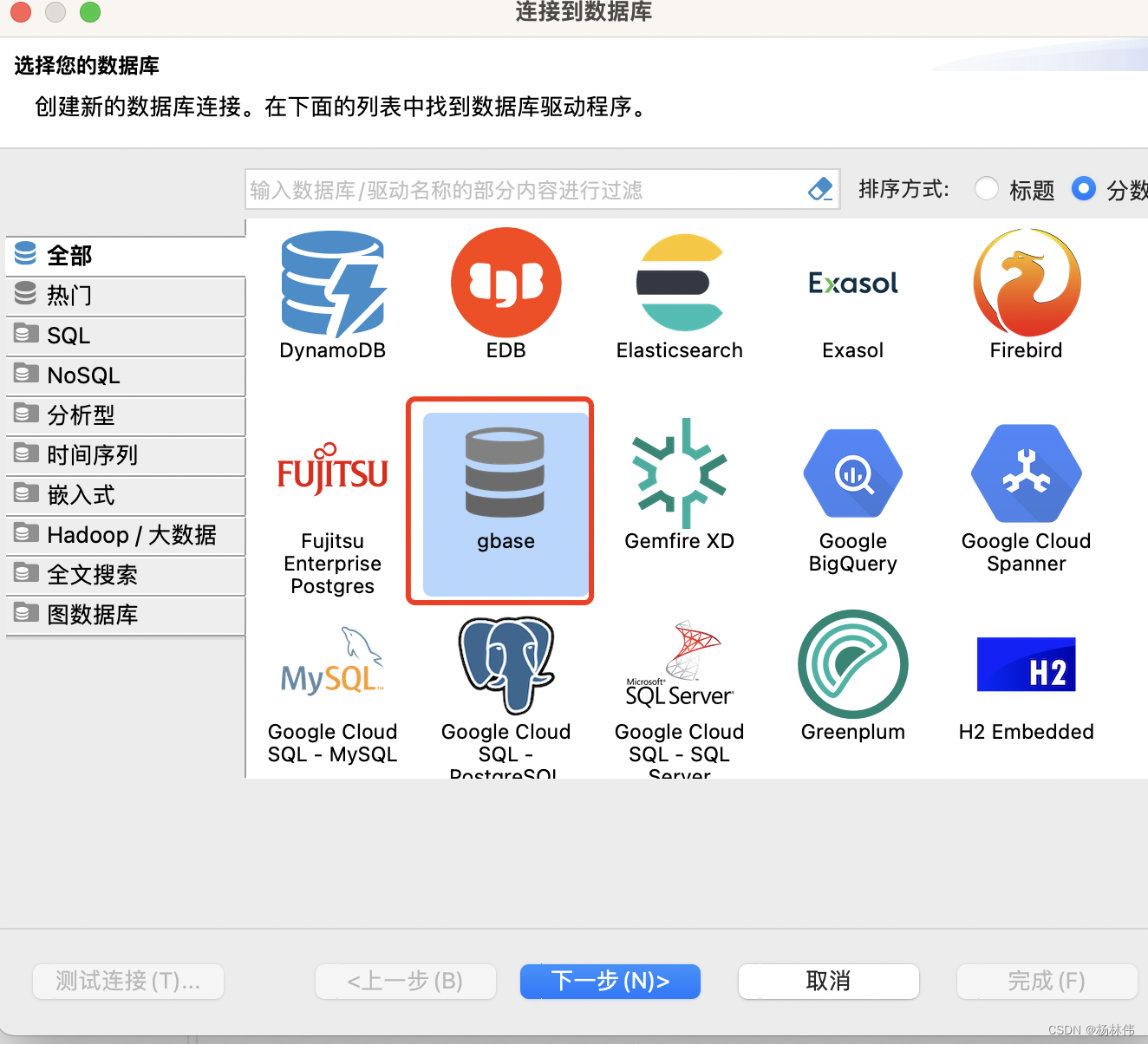This screenshot has width=1148, height=1044.
Task: Select the gbase database icon
Action: 506,473
